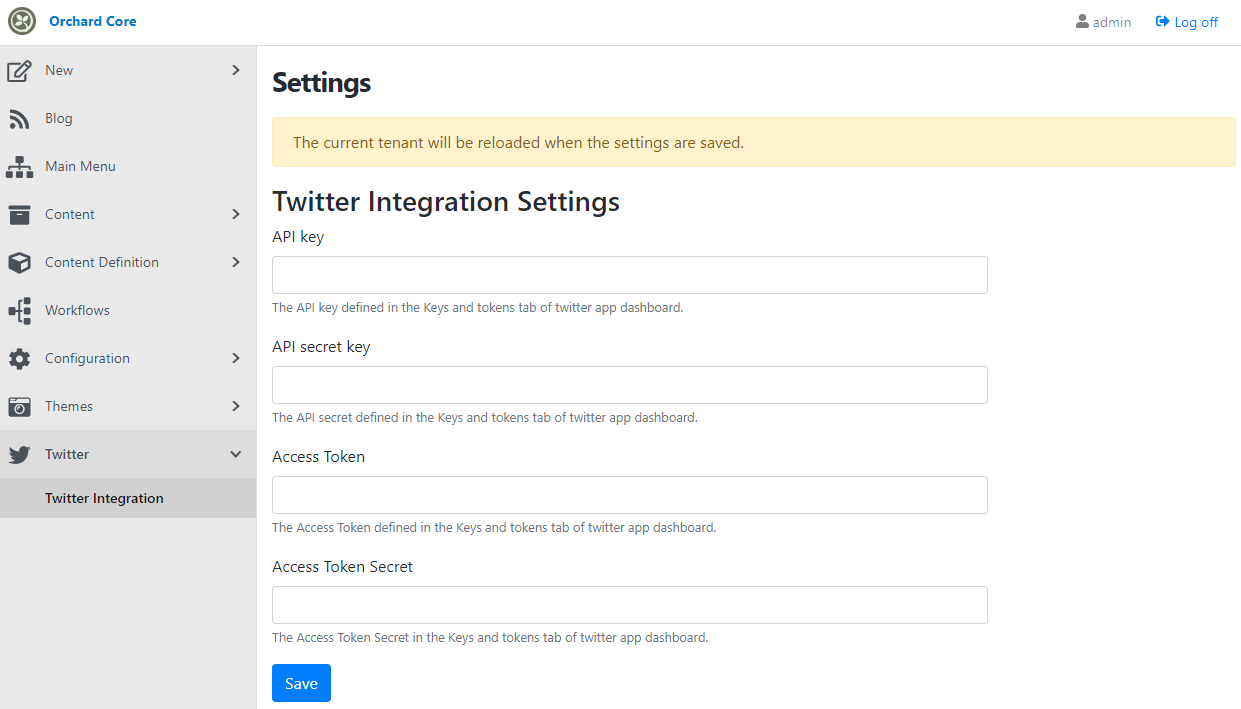
Task: Expand the New menu chevron
Action: click(236, 70)
